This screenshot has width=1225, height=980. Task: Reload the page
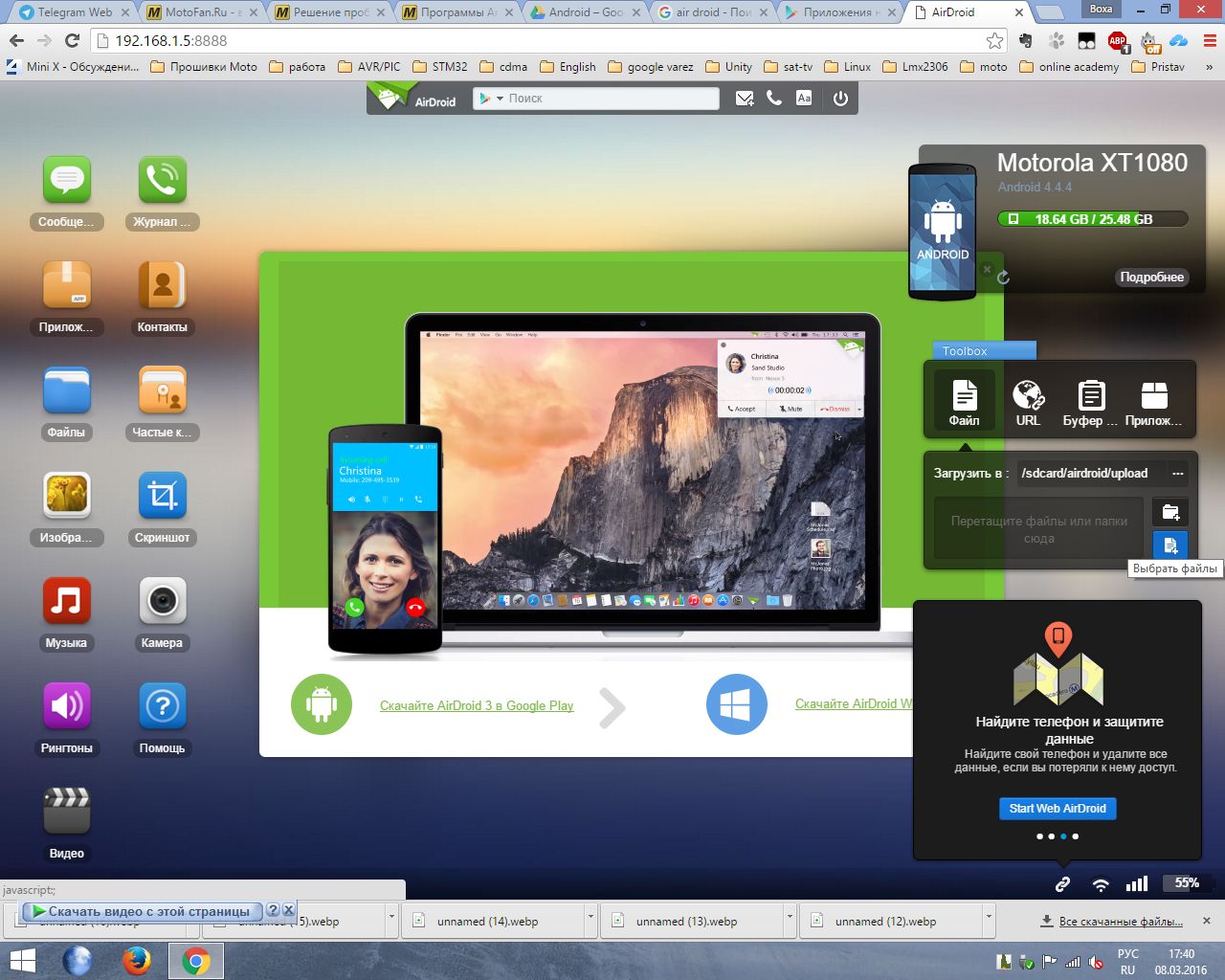click(x=72, y=40)
